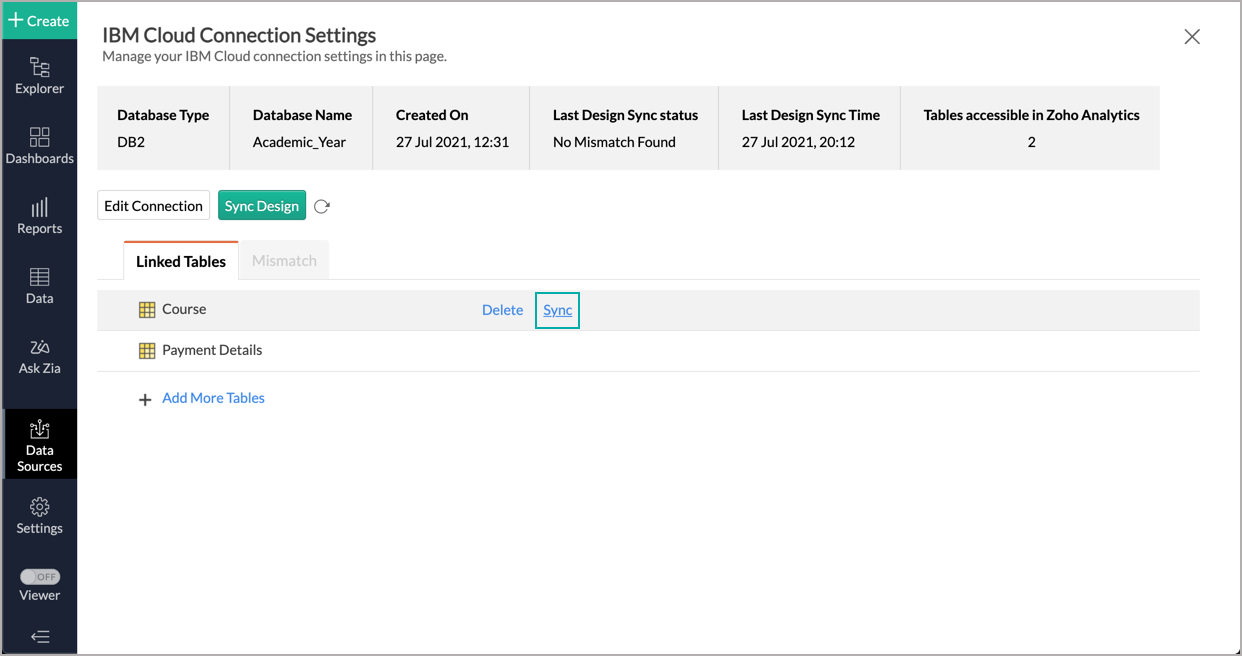The width and height of the screenshot is (1242, 656).
Task: Click the Edit Connection button
Action: 153,206
